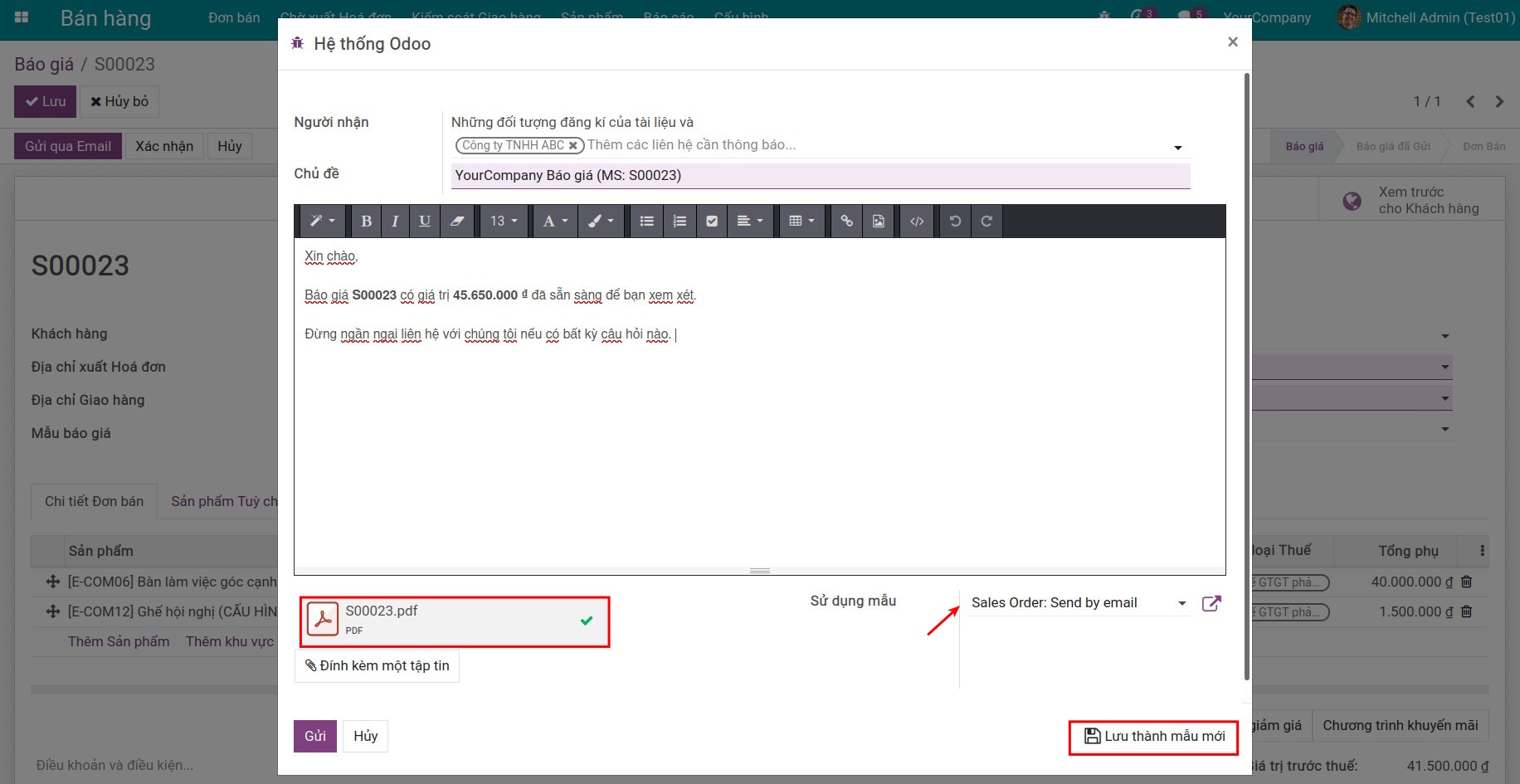
Task: Switch to Sản phẩm Tuỳ chọn tab
Action: (224, 501)
